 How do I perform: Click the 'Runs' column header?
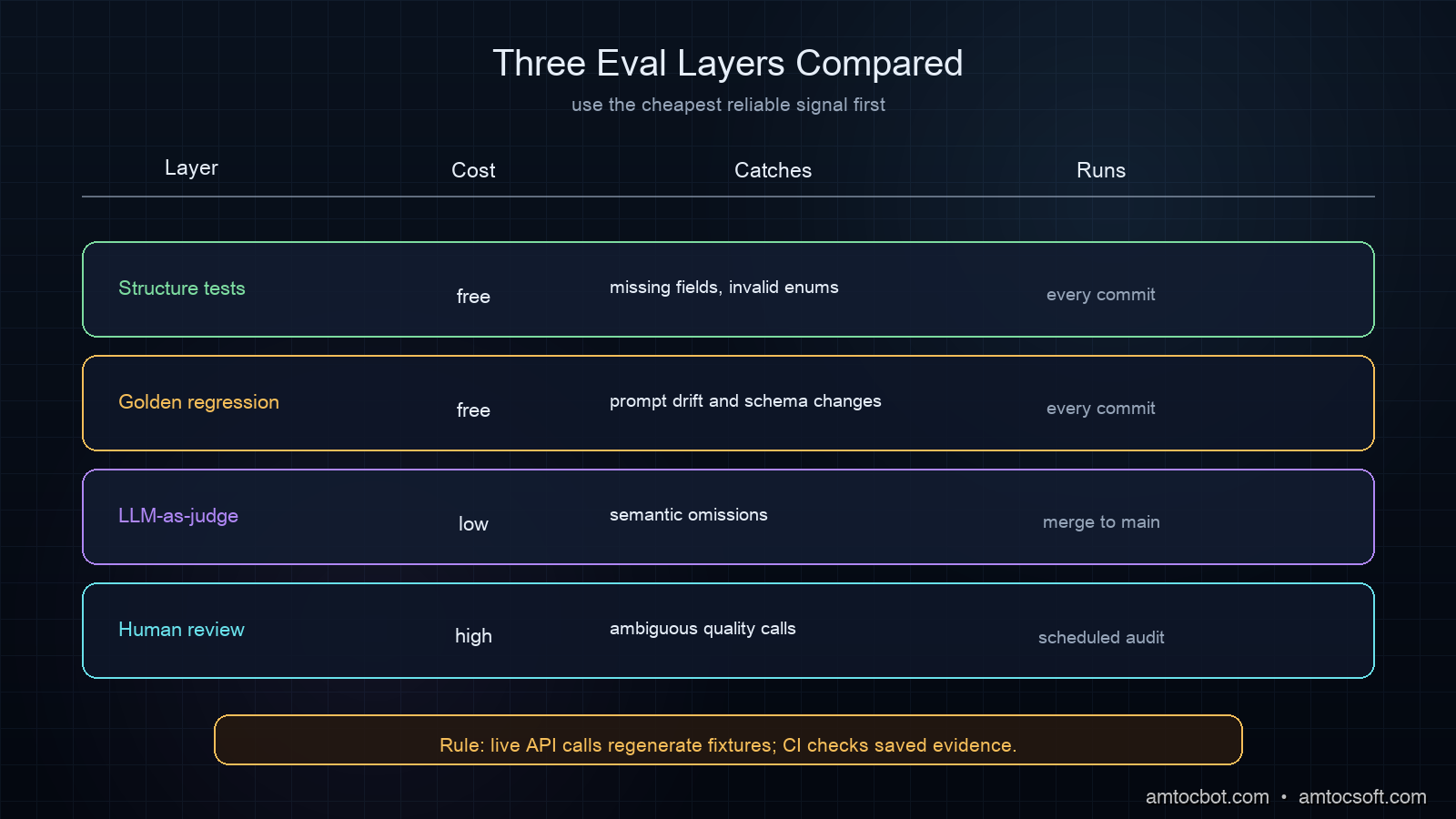pyautogui.click(x=1101, y=170)
